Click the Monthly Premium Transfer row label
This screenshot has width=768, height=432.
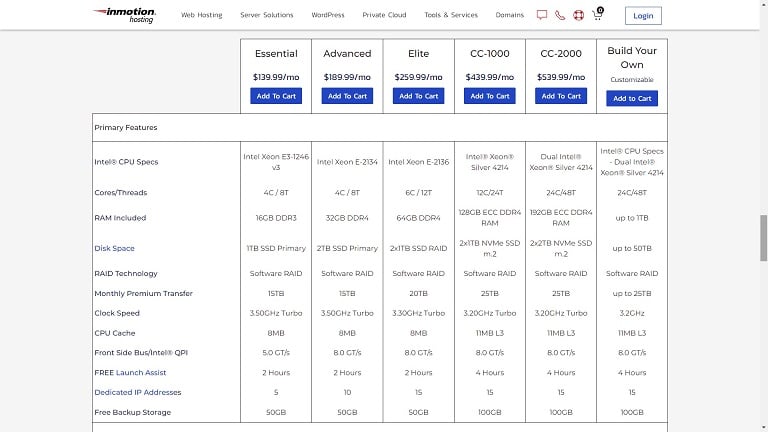(x=144, y=293)
